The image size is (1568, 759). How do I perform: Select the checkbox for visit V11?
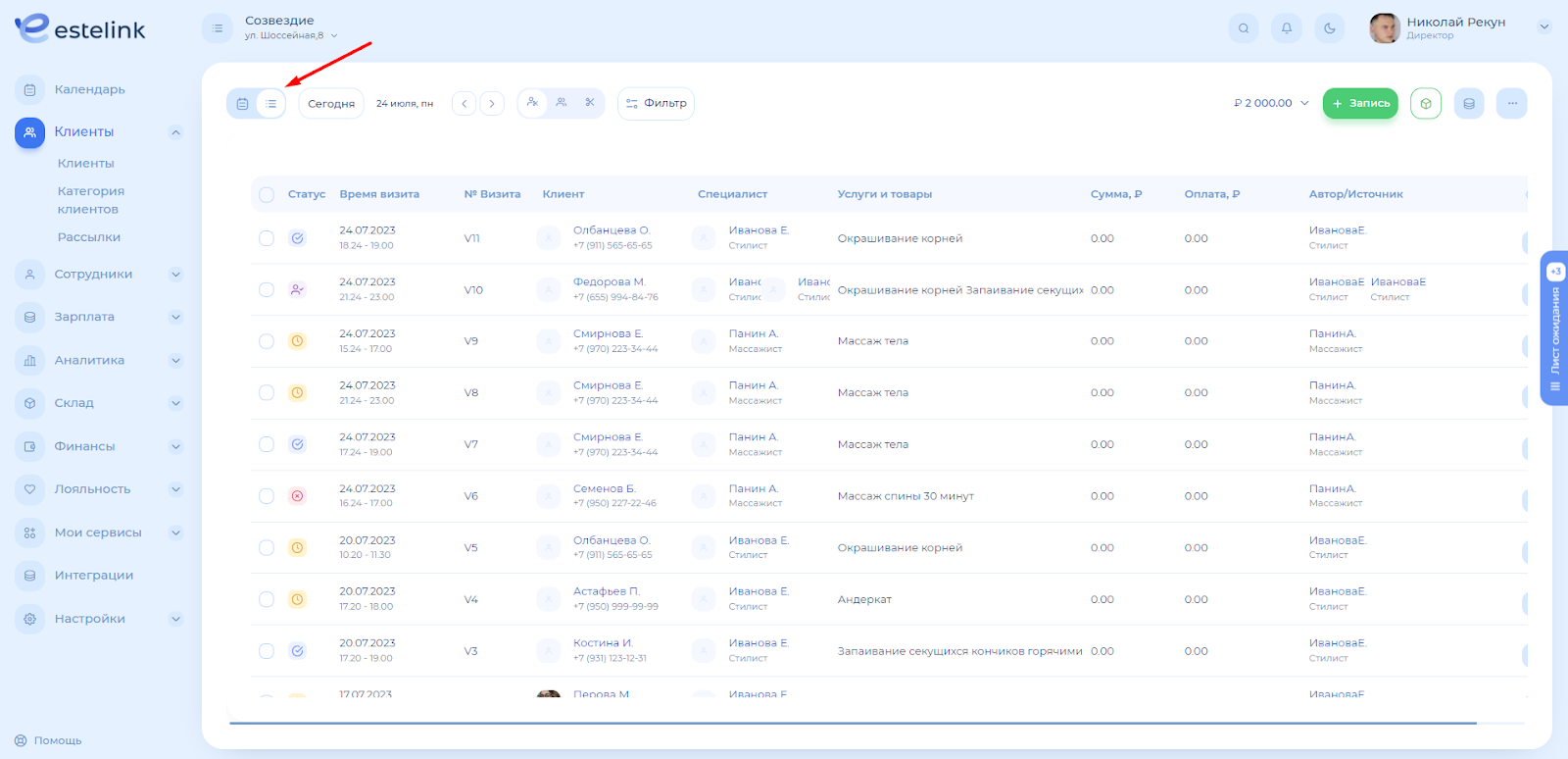[267, 238]
